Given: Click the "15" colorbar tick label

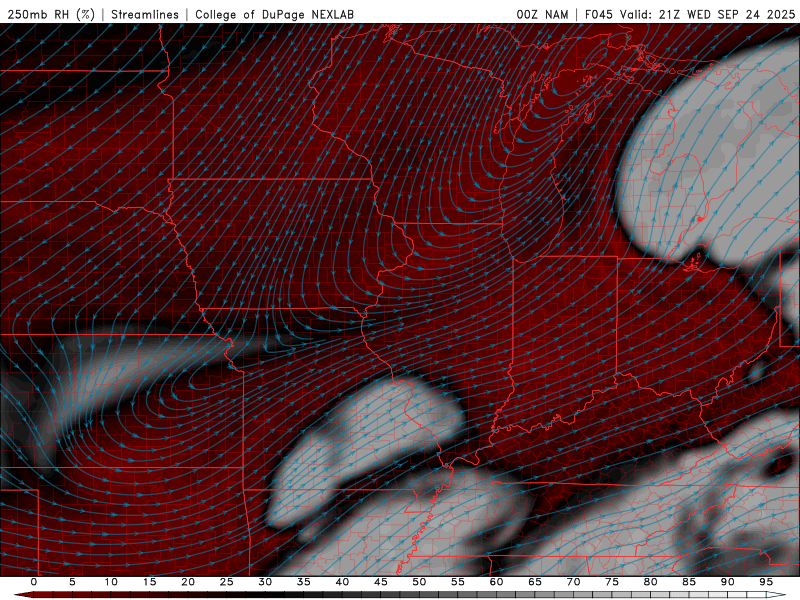Looking at the screenshot, I should click(149, 582).
